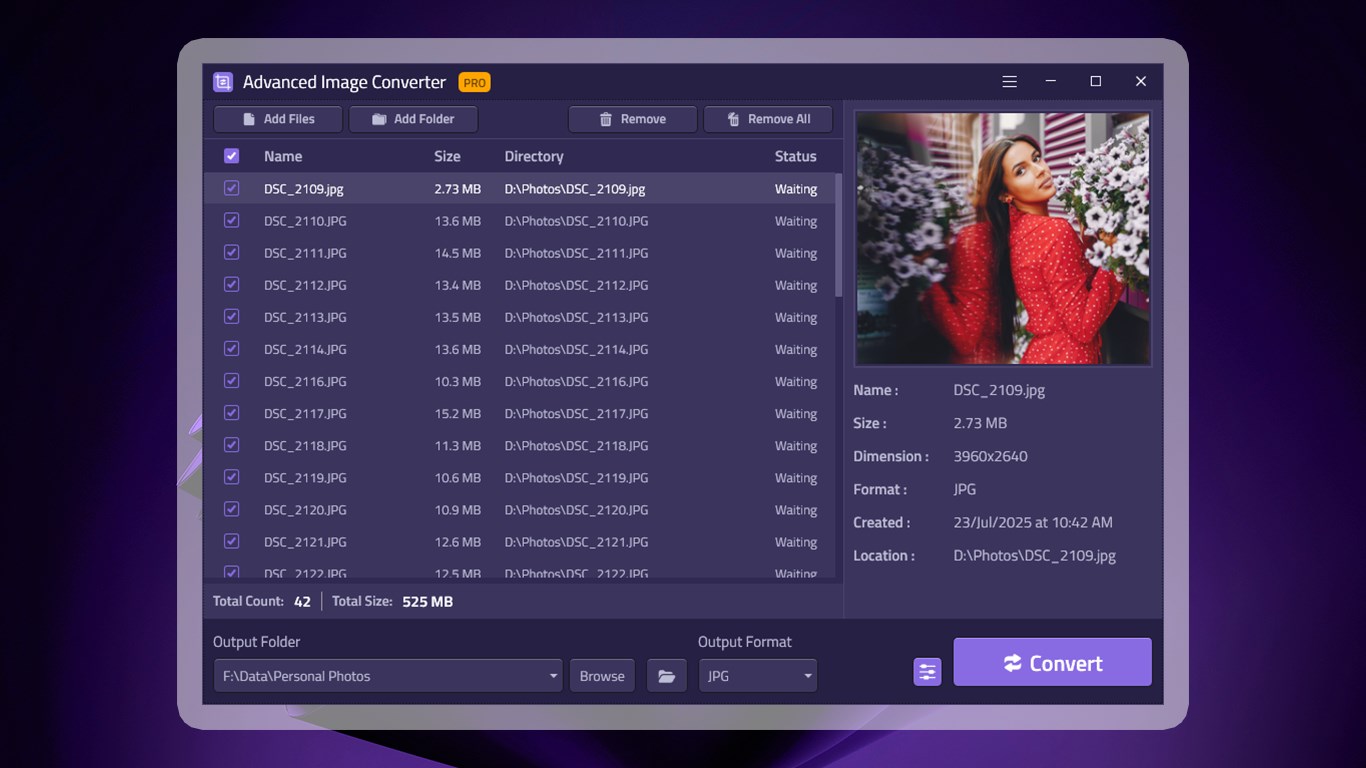The height and width of the screenshot is (768, 1366).
Task: Uncheck DSC_2114.JPG checkbox
Action: (x=231, y=348)
